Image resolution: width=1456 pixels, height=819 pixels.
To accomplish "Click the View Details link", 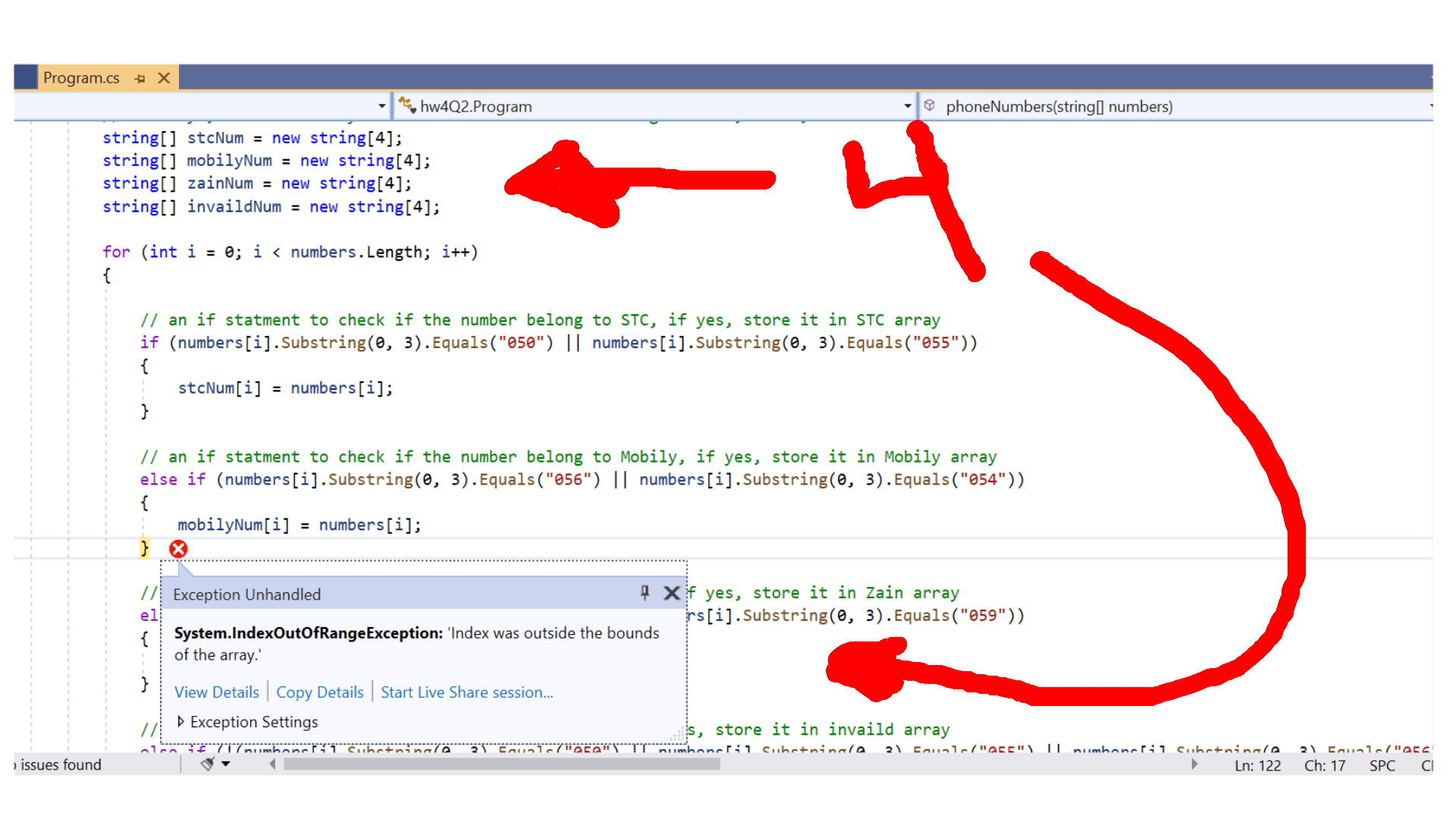I will [217, 692].
